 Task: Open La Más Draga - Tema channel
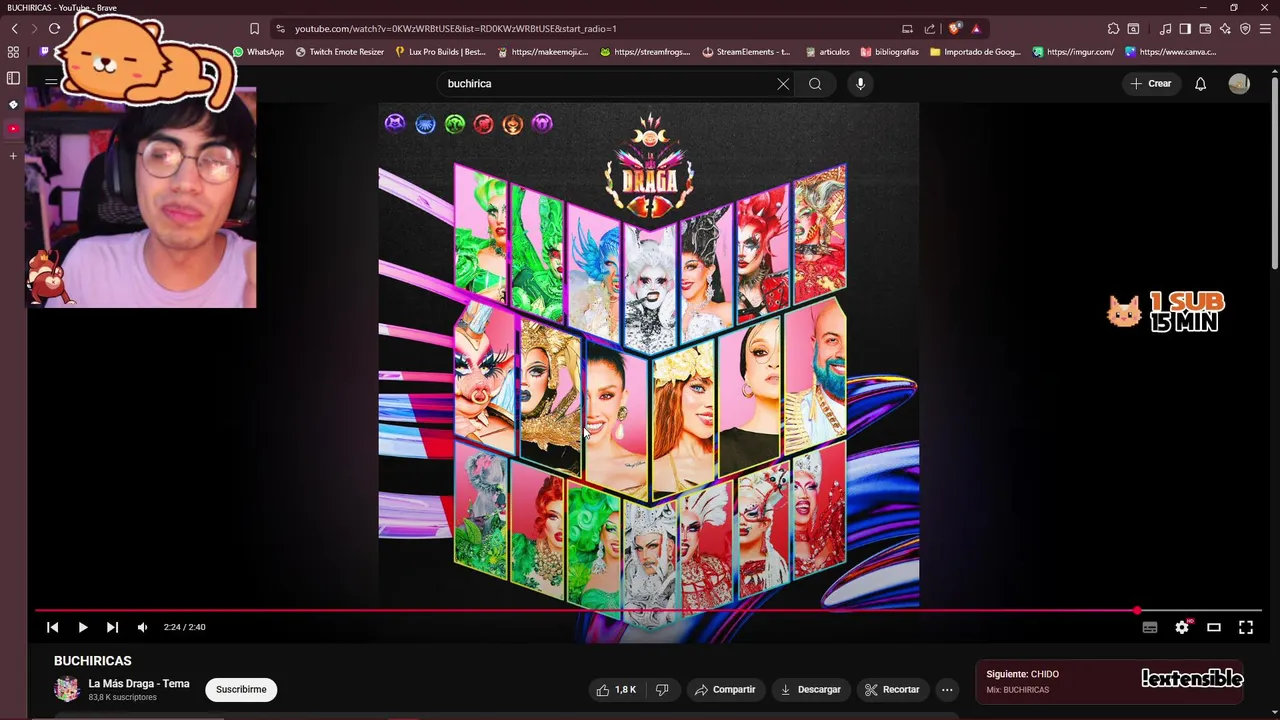[138, 684]
